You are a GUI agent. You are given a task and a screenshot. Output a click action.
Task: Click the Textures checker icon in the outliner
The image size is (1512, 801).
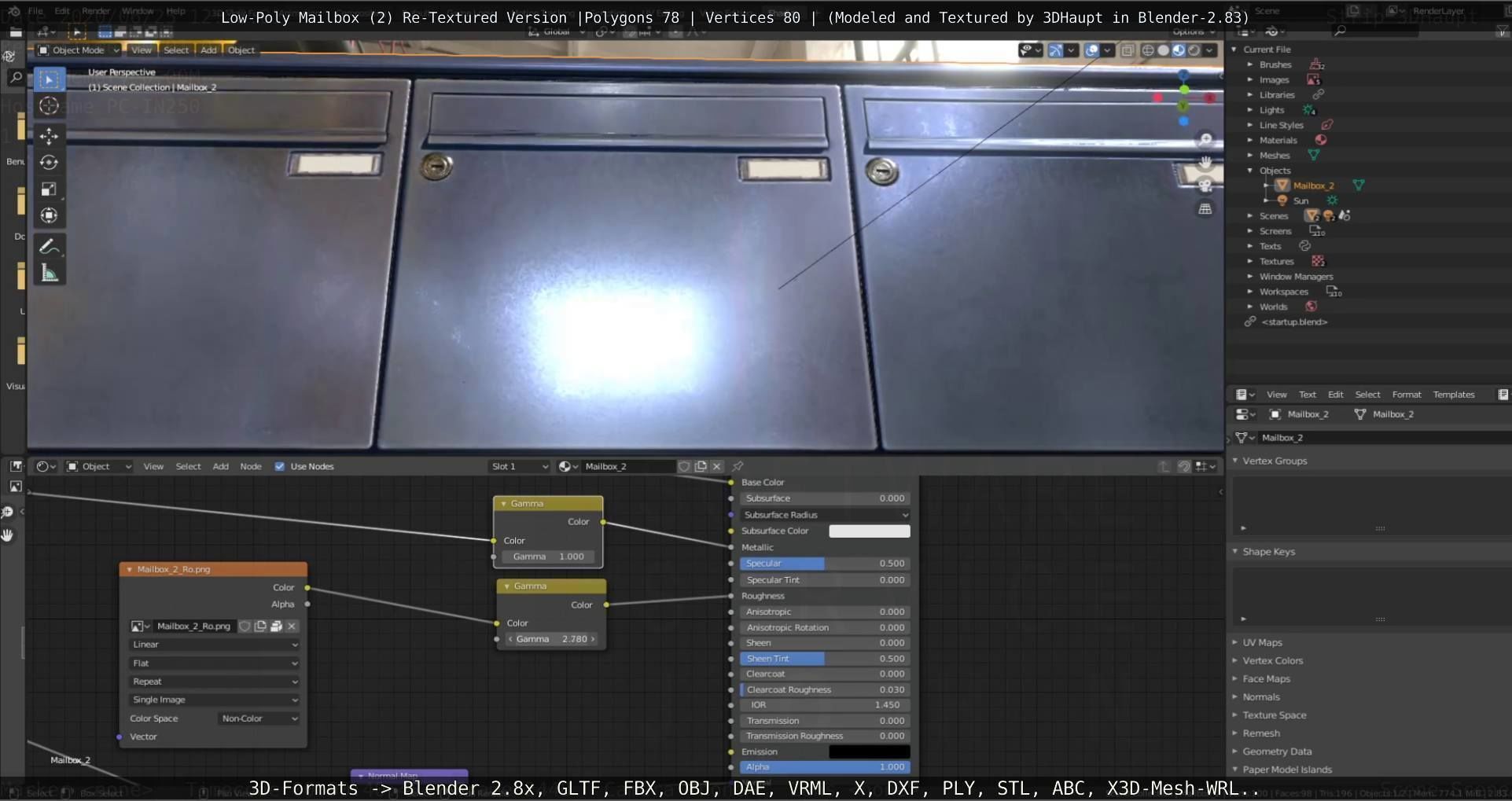click(1318, 261)
